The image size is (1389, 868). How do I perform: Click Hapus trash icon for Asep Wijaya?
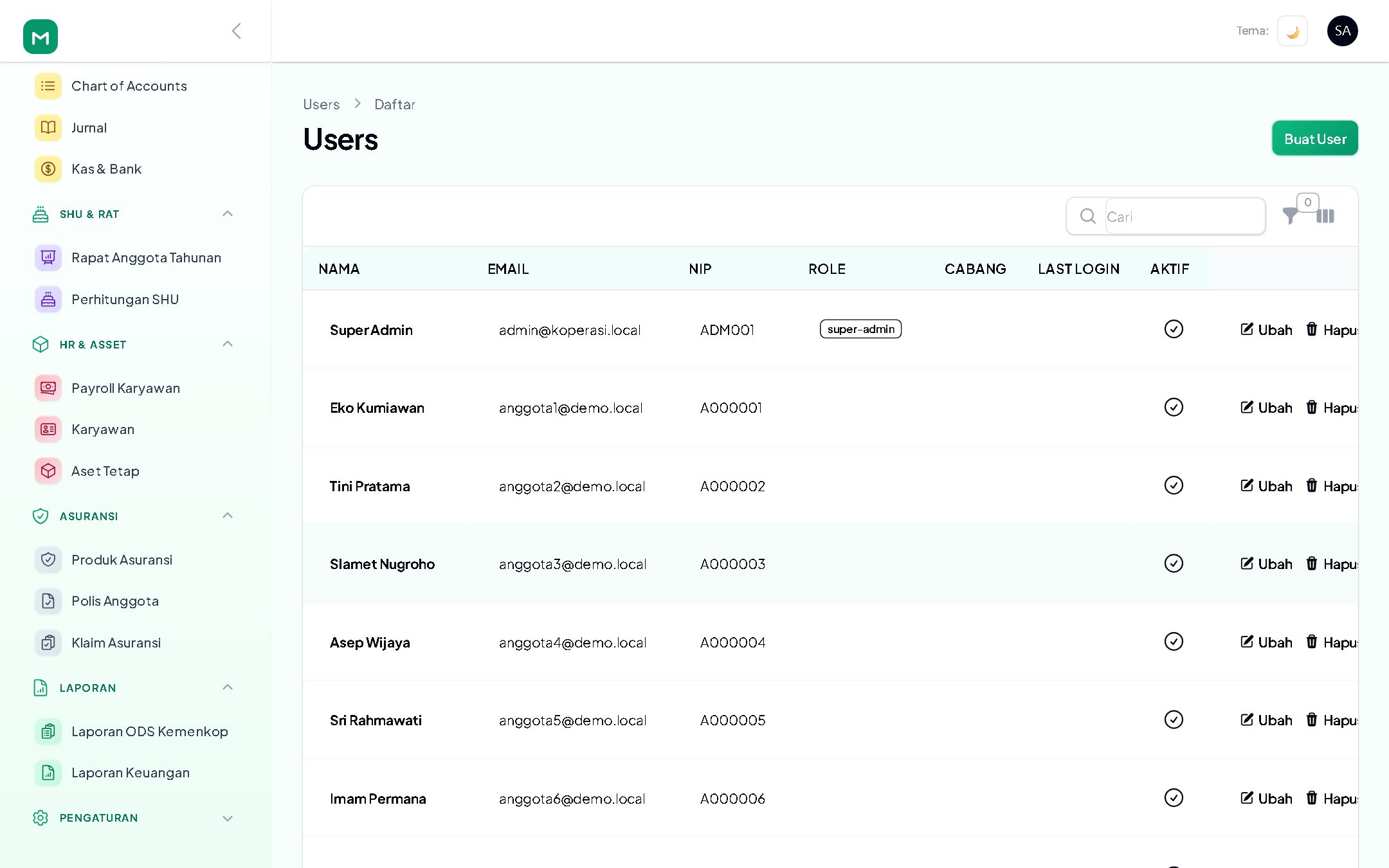coord(1312,642)
